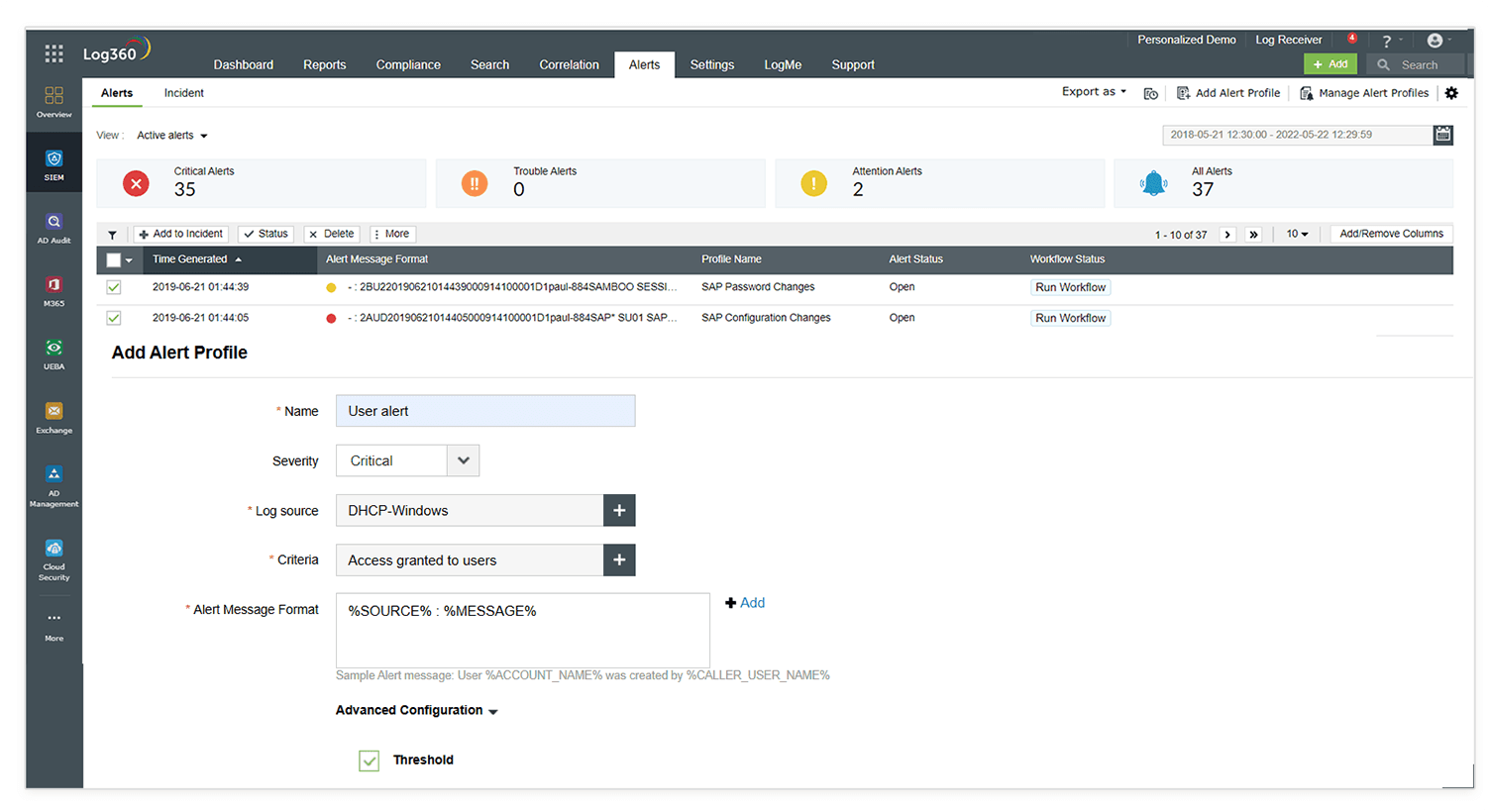
Task: Open the help question mark menu
Action: [x=1387, y=41]
